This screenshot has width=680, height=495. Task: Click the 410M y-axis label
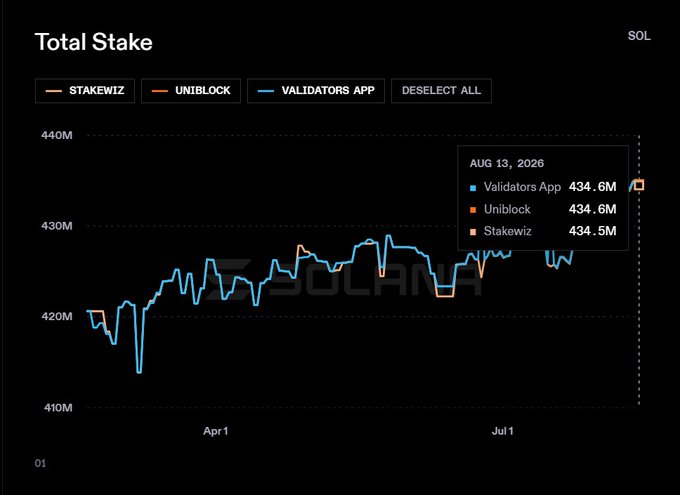tap(58, 408)
